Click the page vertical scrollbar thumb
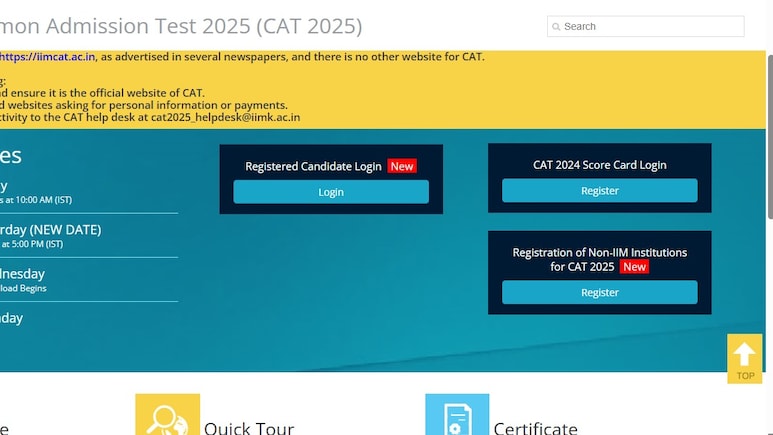Image resolution: width=773 pixels, height=435 pixels. pos(770,137)
